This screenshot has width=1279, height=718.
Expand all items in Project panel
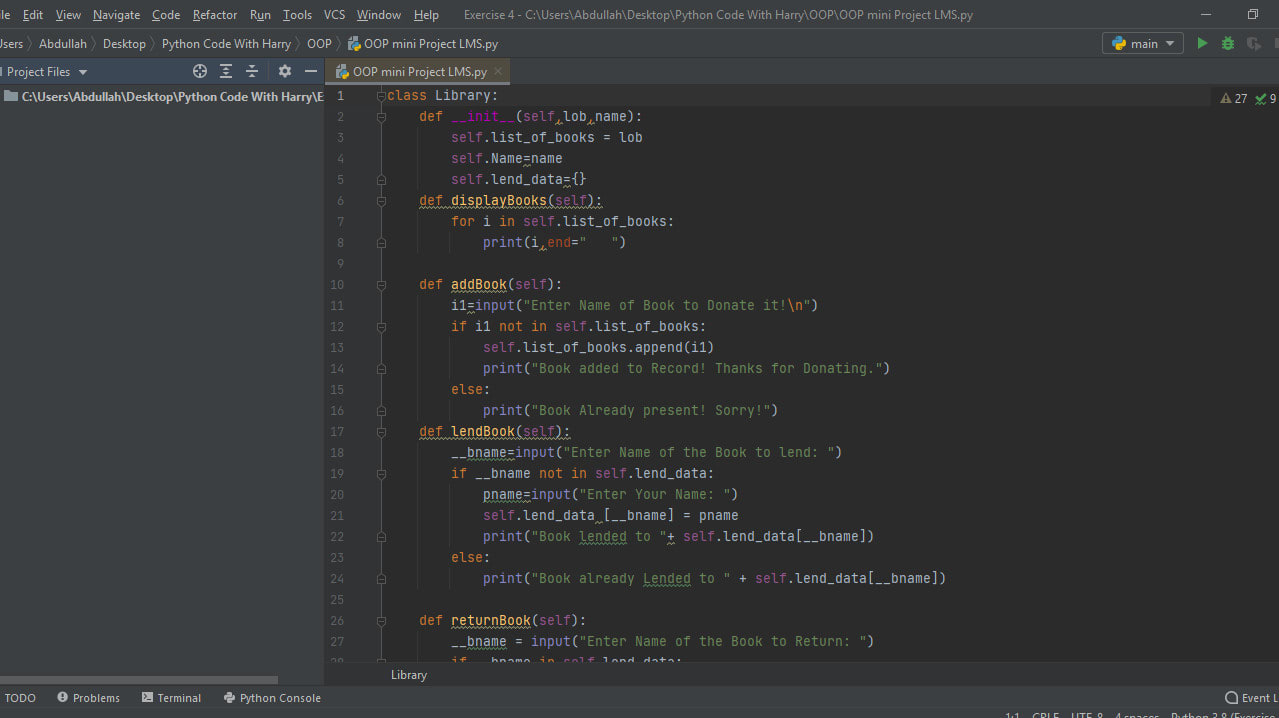[x=226, y=71]
